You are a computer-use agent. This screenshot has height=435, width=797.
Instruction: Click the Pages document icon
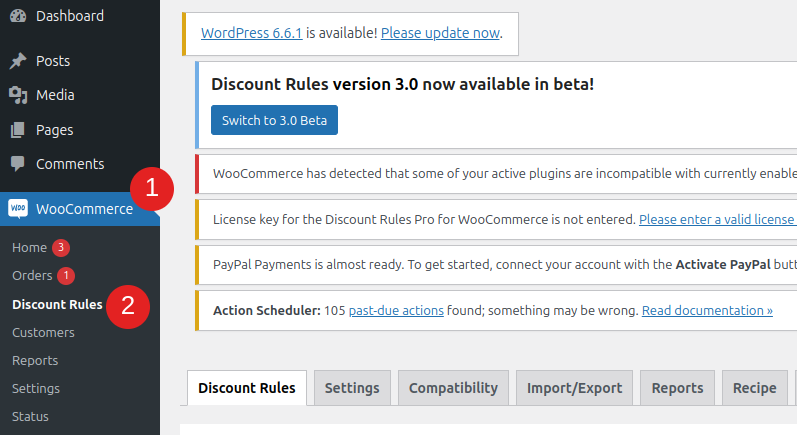pyautogui.click(x=18, y=130)
